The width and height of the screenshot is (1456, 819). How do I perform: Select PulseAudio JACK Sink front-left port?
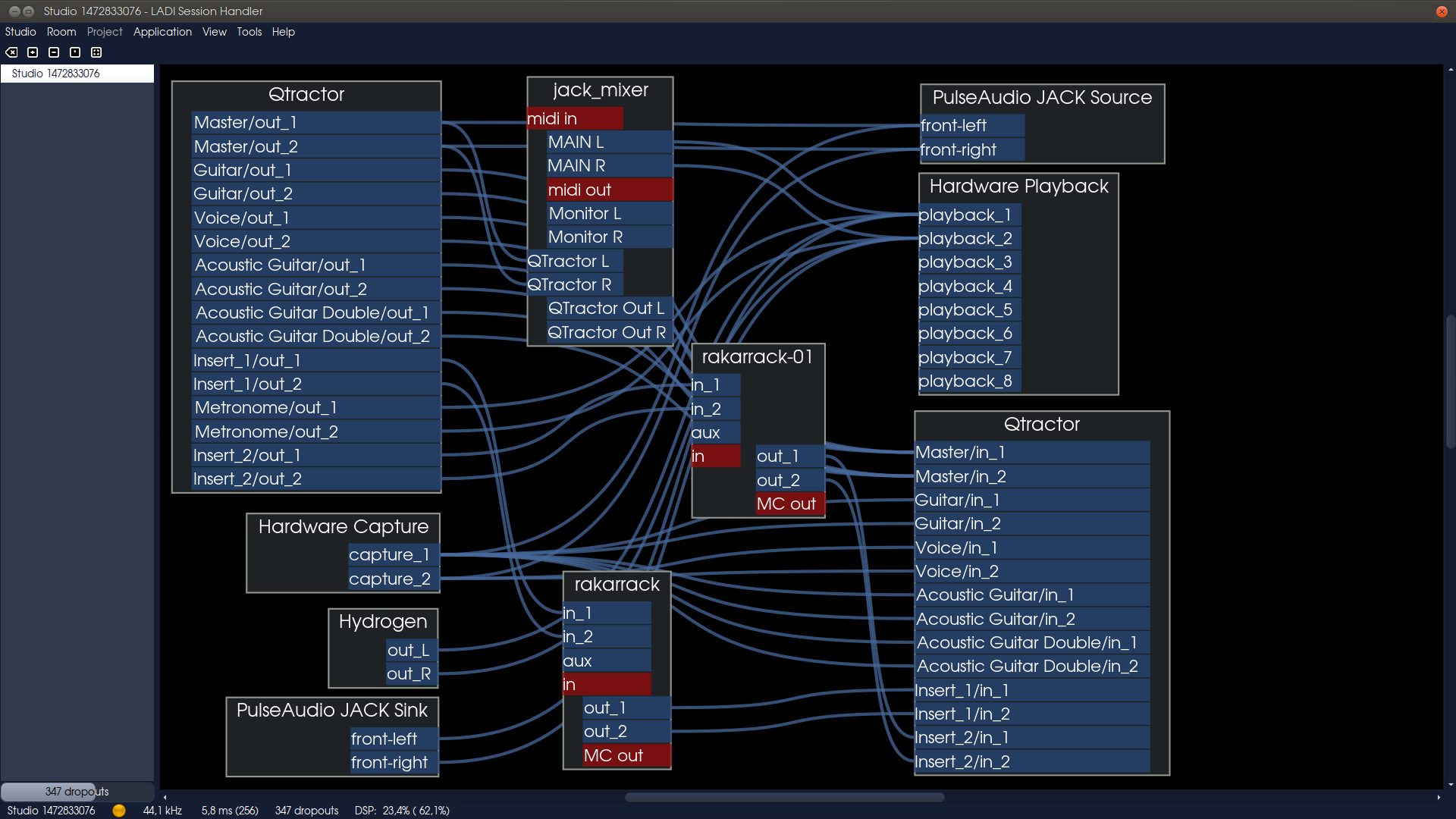[394, 739]
